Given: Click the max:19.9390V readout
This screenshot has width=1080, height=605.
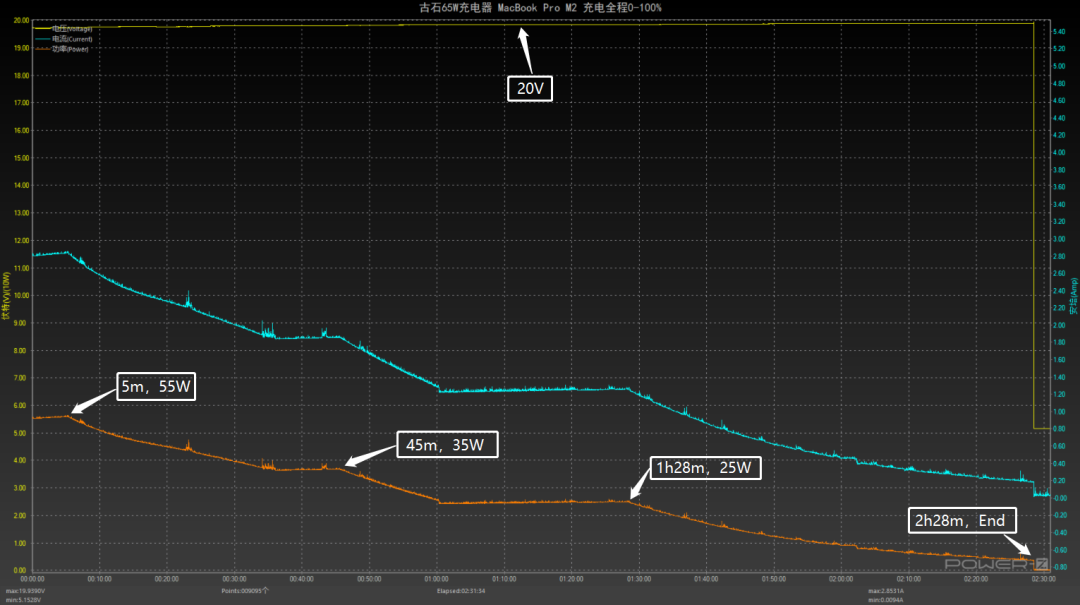Looking at the screenshot, I should point(25,591).
